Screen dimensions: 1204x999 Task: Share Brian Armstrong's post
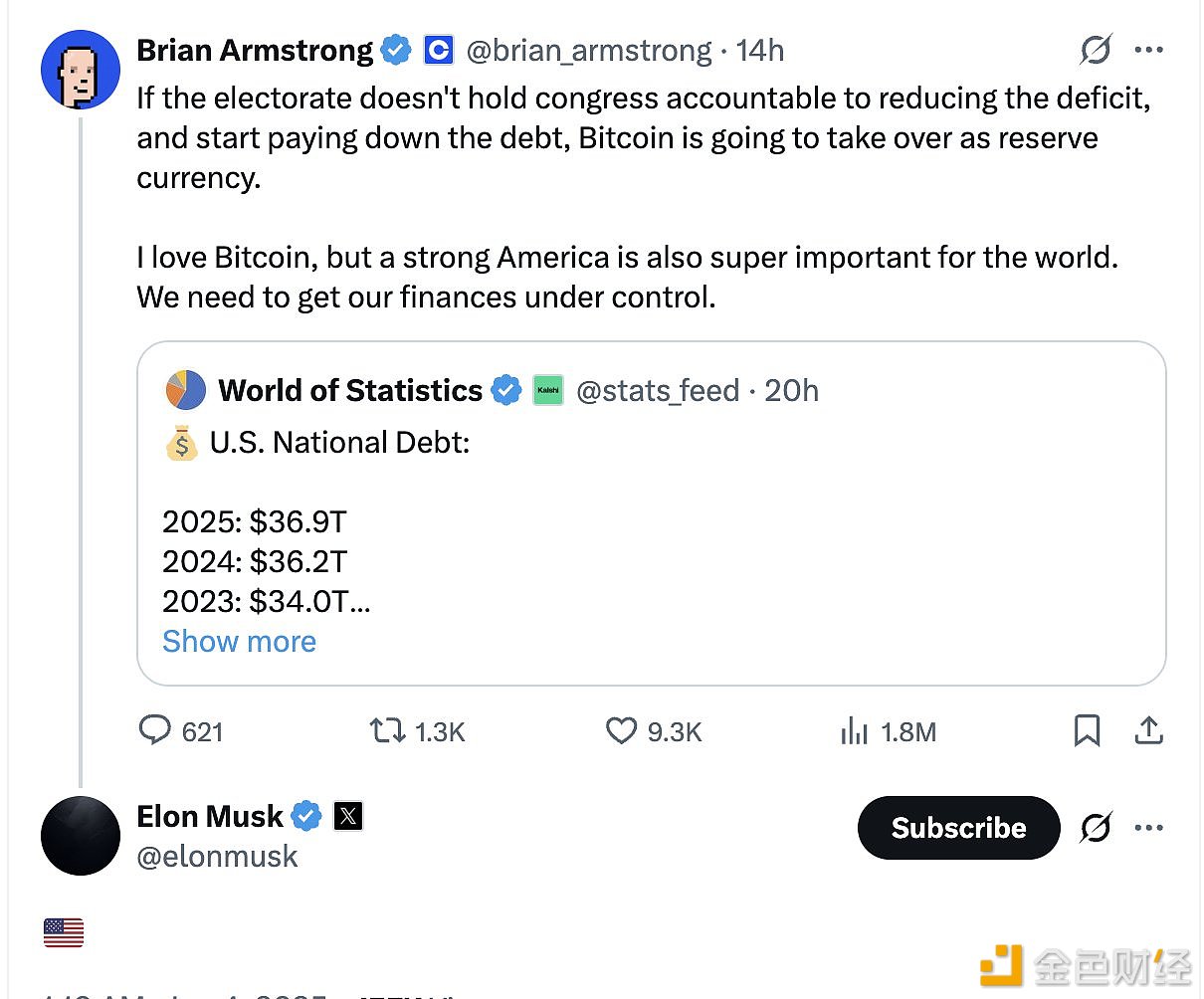tap(1148, 731)
